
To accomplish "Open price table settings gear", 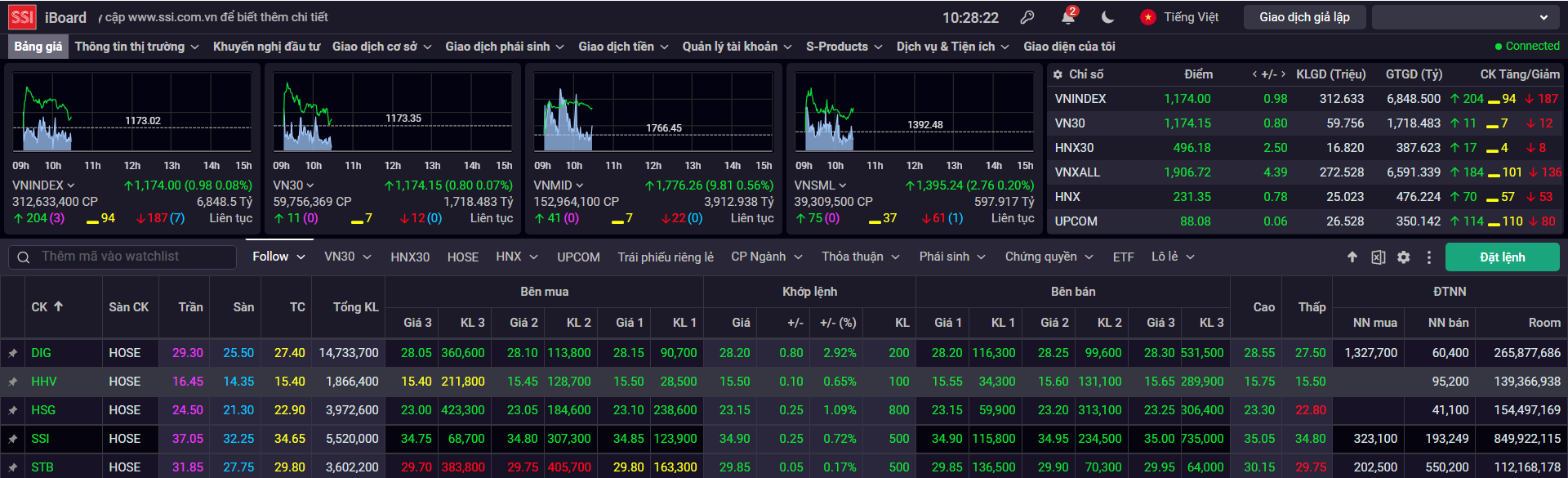I will point(1403,257).
